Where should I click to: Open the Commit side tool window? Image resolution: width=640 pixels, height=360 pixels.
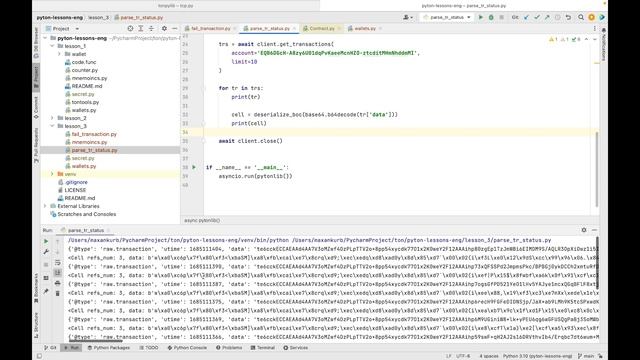[36, 107]
